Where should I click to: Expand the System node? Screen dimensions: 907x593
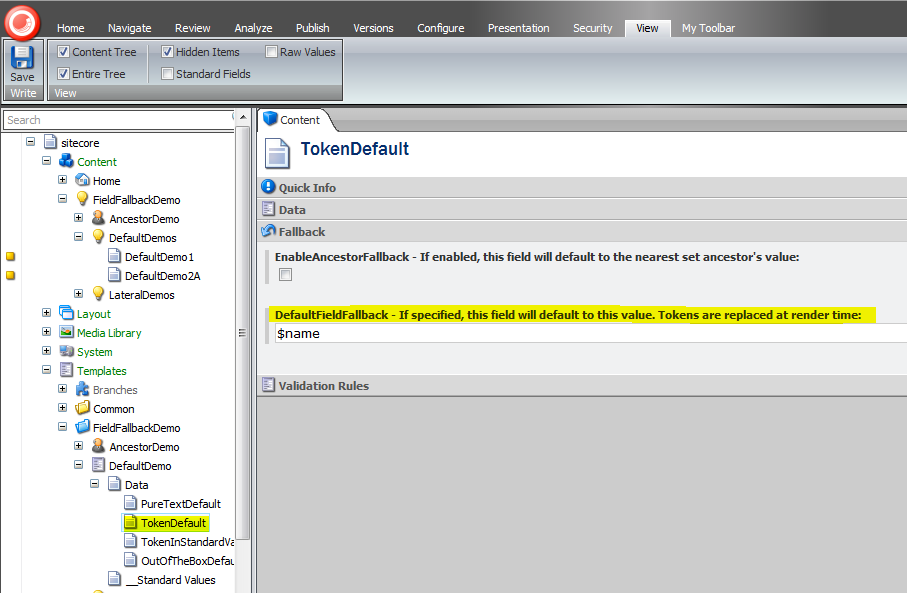[x=46, y=351]
